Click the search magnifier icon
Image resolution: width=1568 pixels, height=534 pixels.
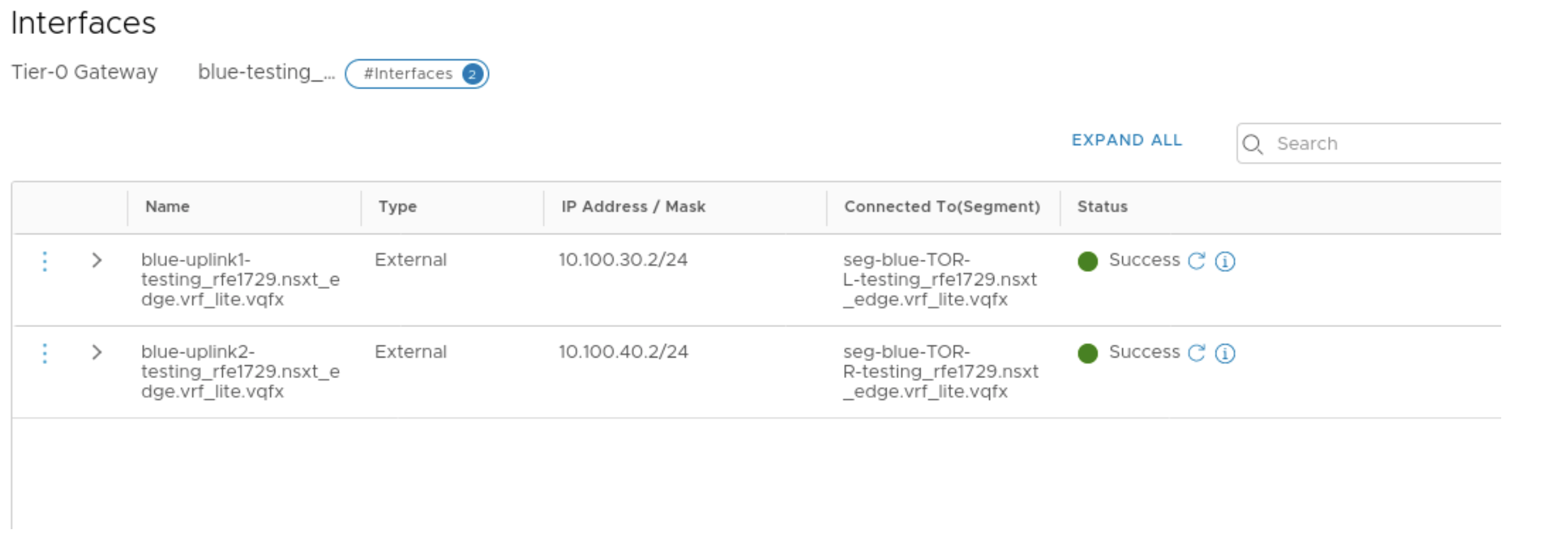coord(1252,144)
